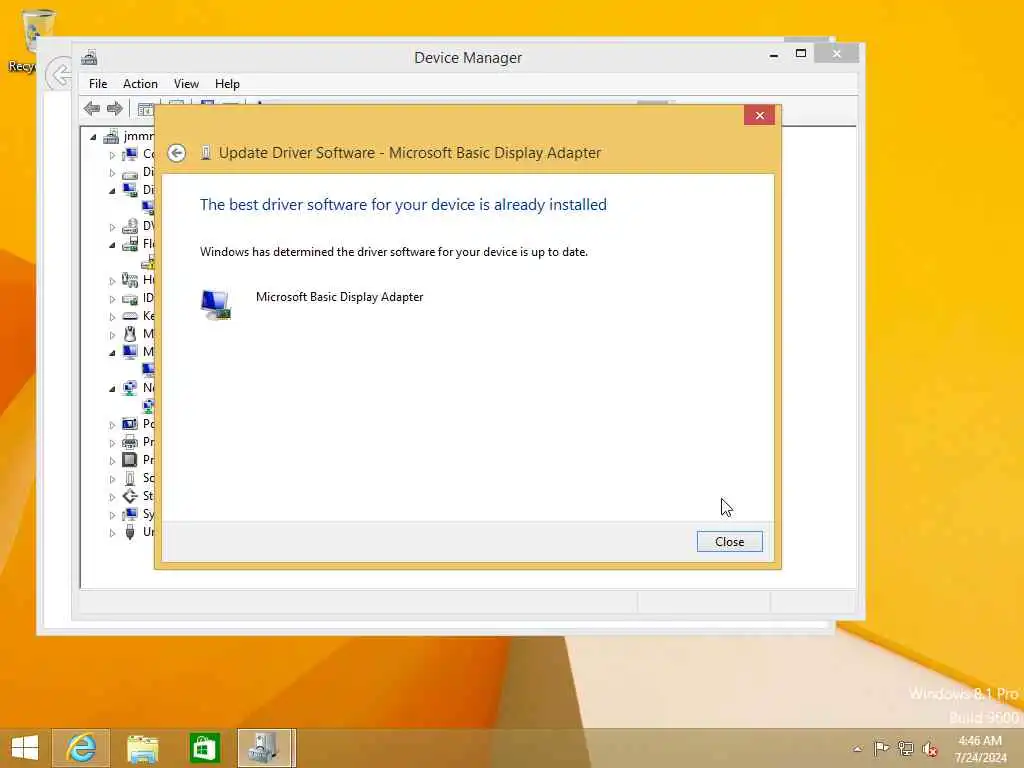Image resolution: width=1024 pixels, height=768 pixels.
Task: Maximize the Device Manager window
Action: click(801, 54)
